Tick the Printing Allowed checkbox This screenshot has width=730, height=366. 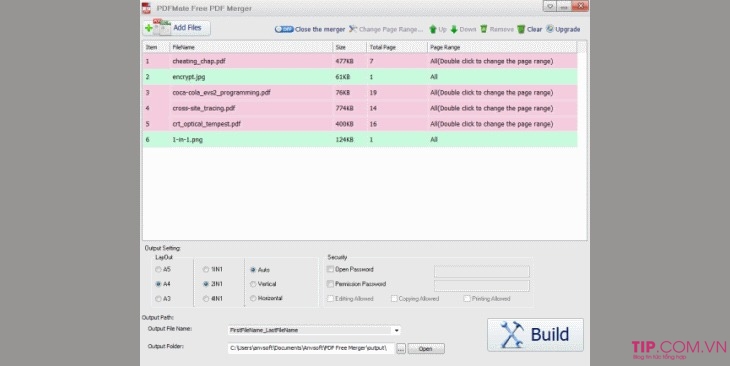[467, 298]
